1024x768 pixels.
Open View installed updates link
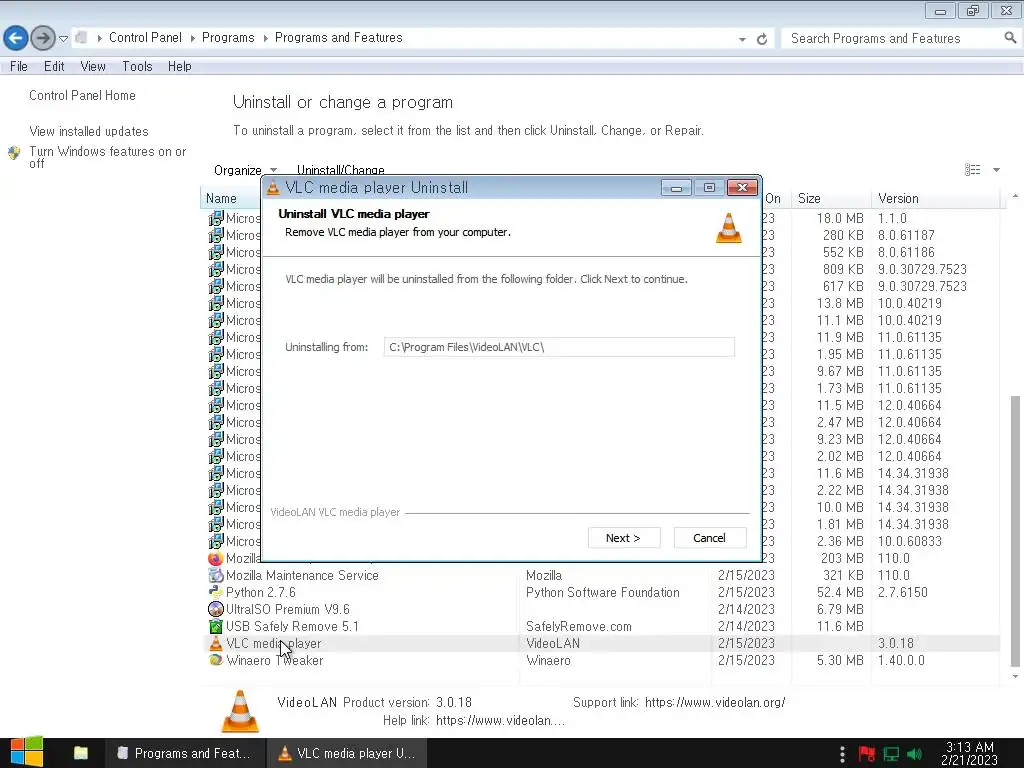point(89,131)
